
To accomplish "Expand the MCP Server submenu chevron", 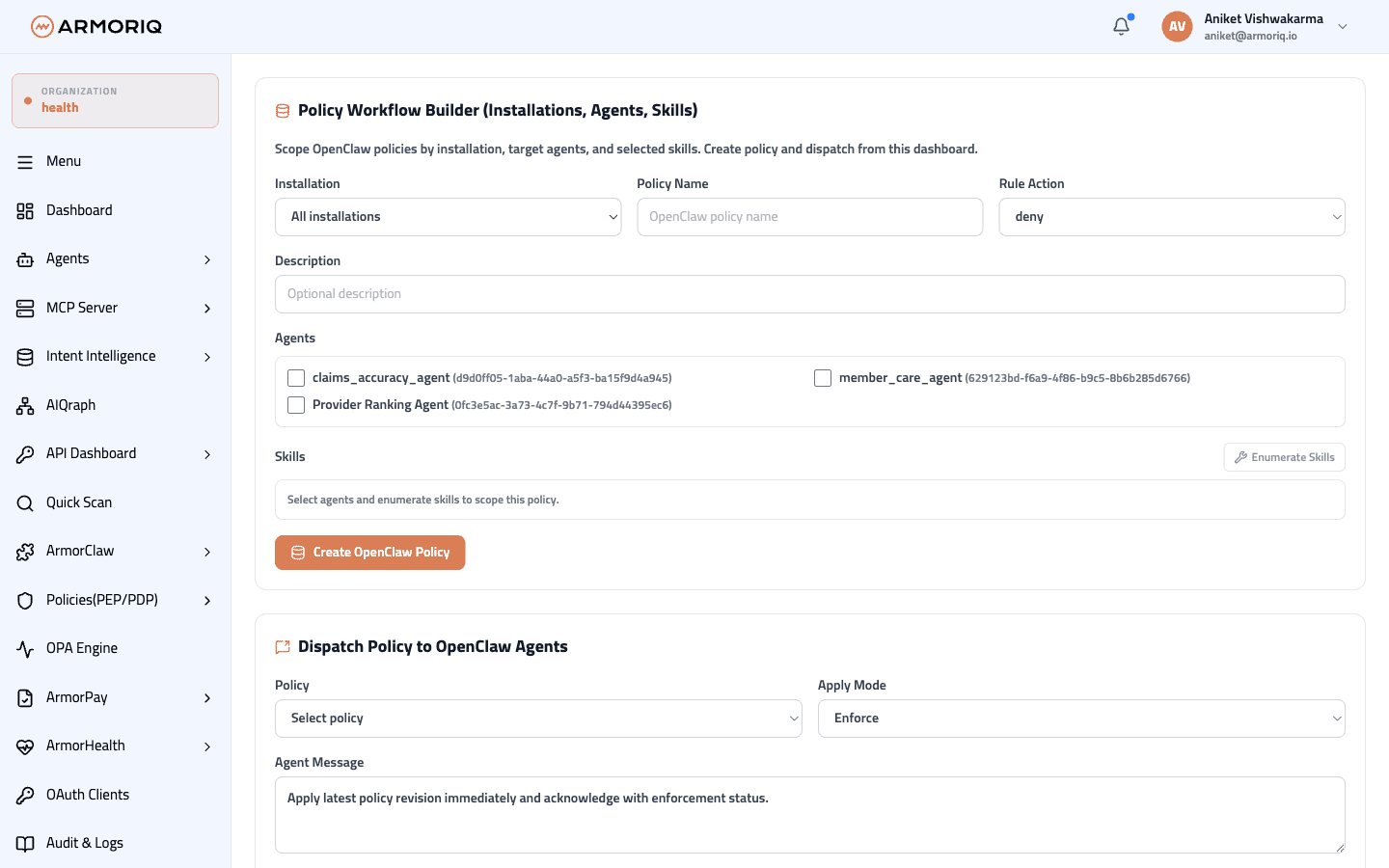I will coord(207,309).
